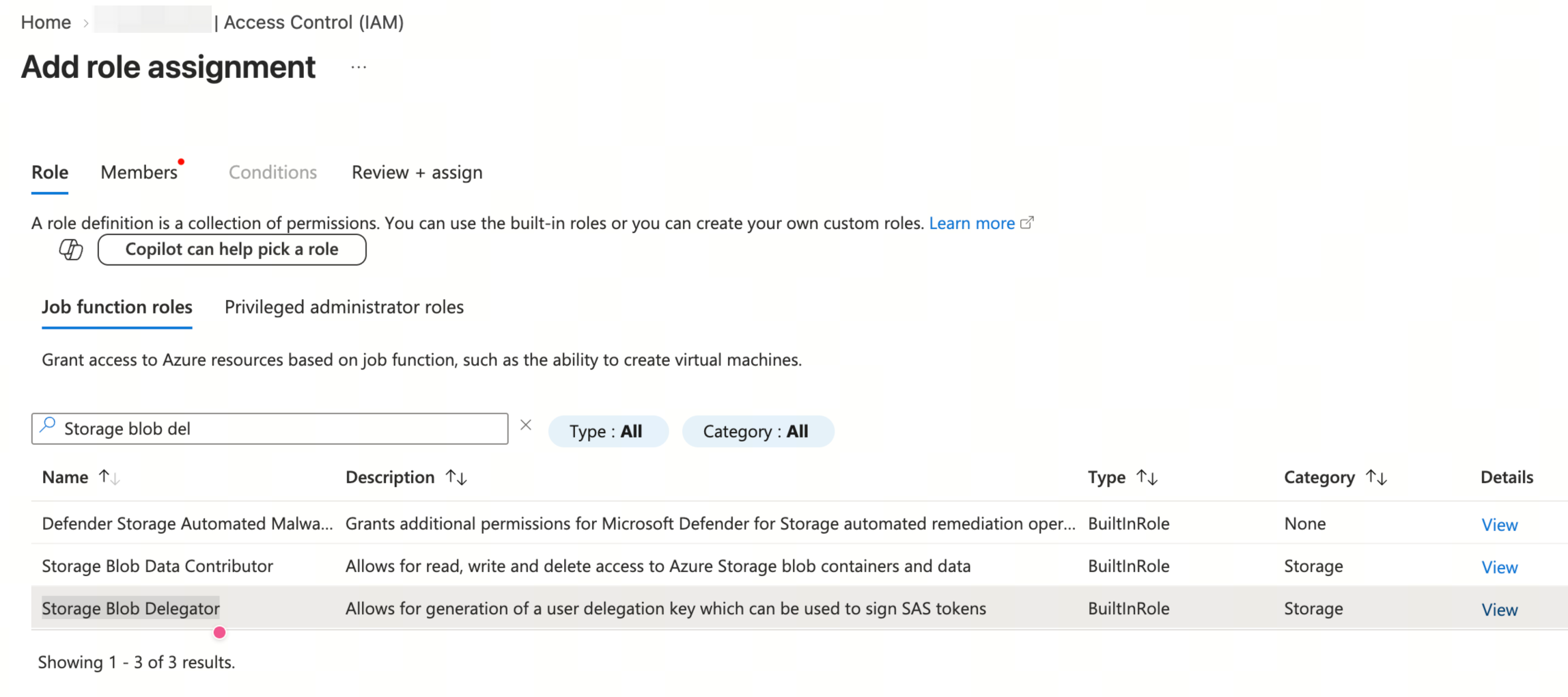View details for Defender Storage Automated Malware role
Screen dimensions: 1568x697
1499,524
